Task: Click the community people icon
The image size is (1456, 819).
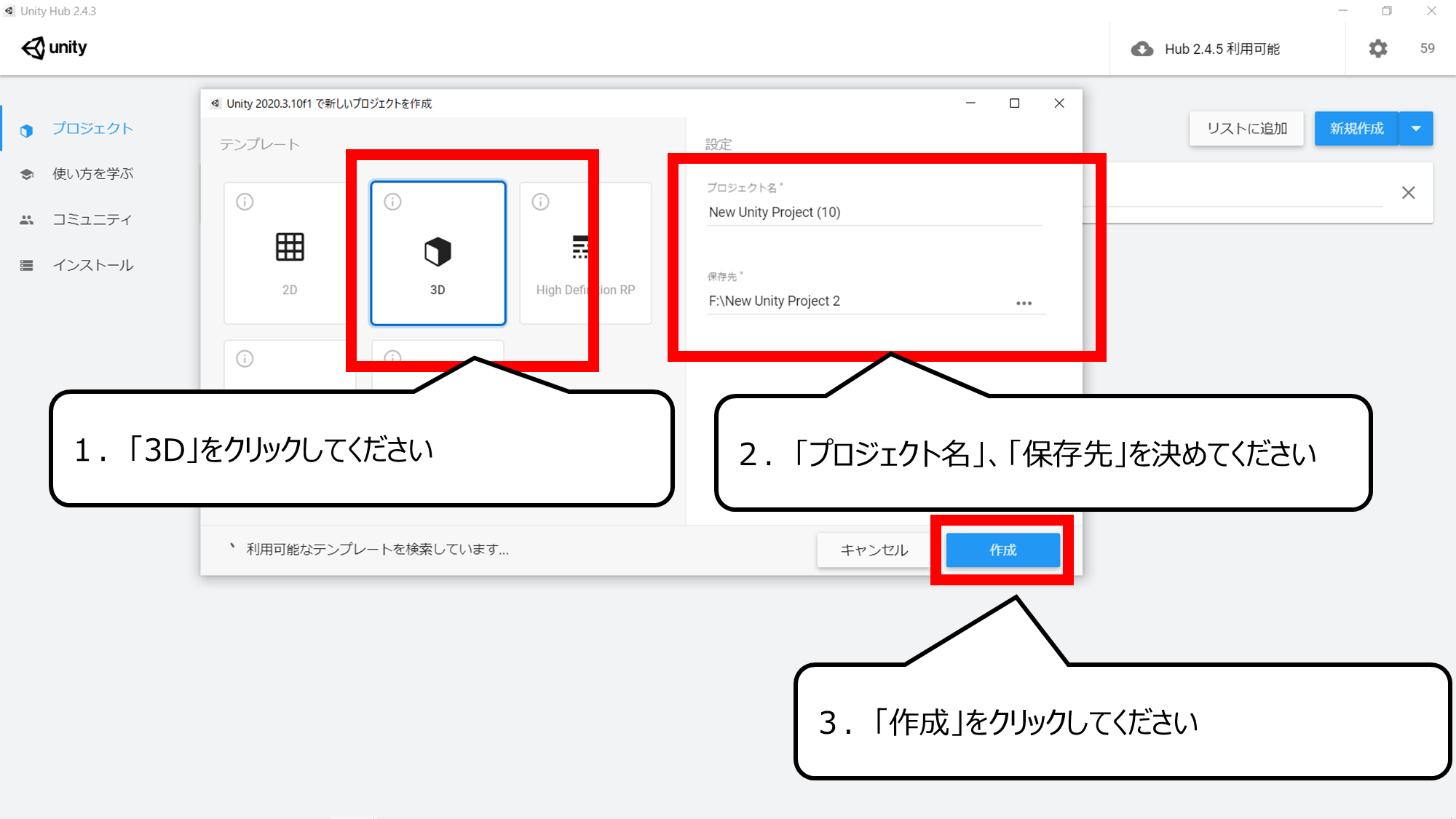Action: [x=27, y=220]
